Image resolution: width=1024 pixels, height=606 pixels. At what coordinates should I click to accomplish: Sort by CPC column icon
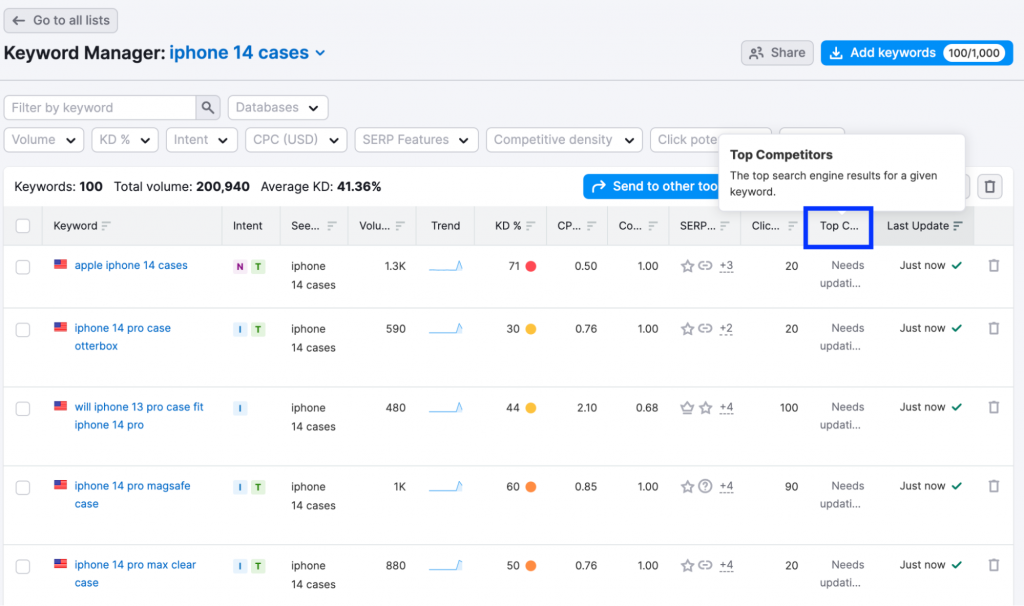[x=591, y=226]
